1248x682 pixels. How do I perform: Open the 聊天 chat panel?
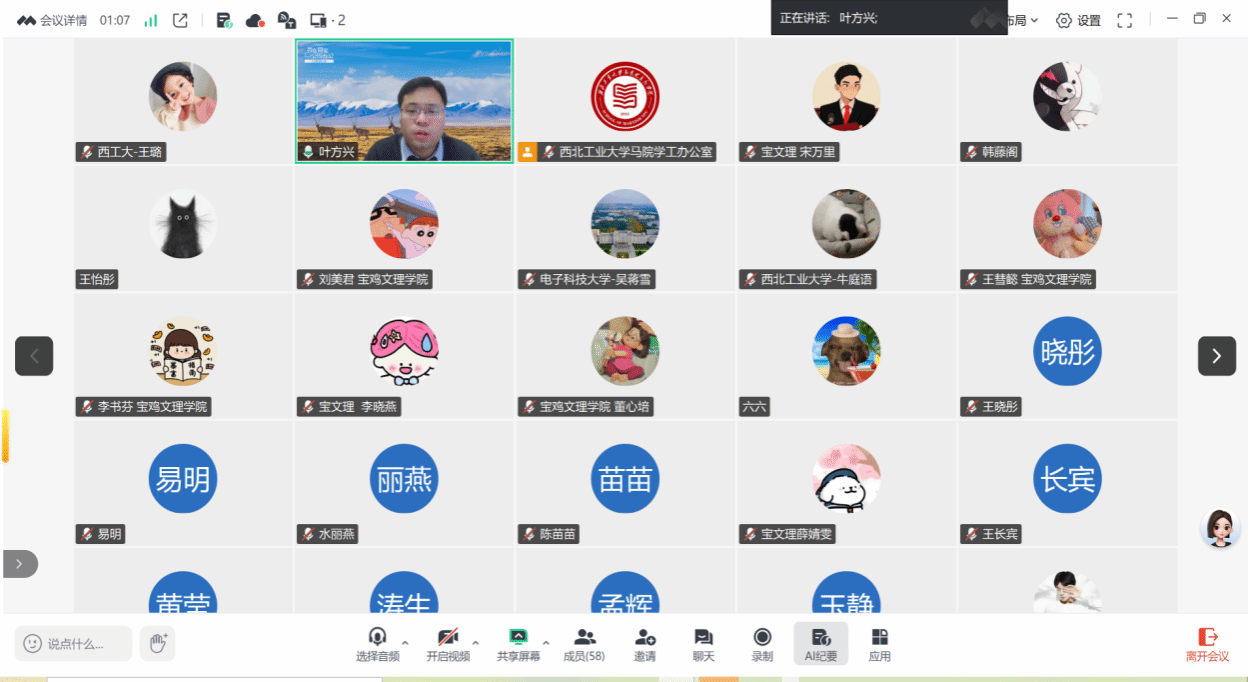(703, 645)
